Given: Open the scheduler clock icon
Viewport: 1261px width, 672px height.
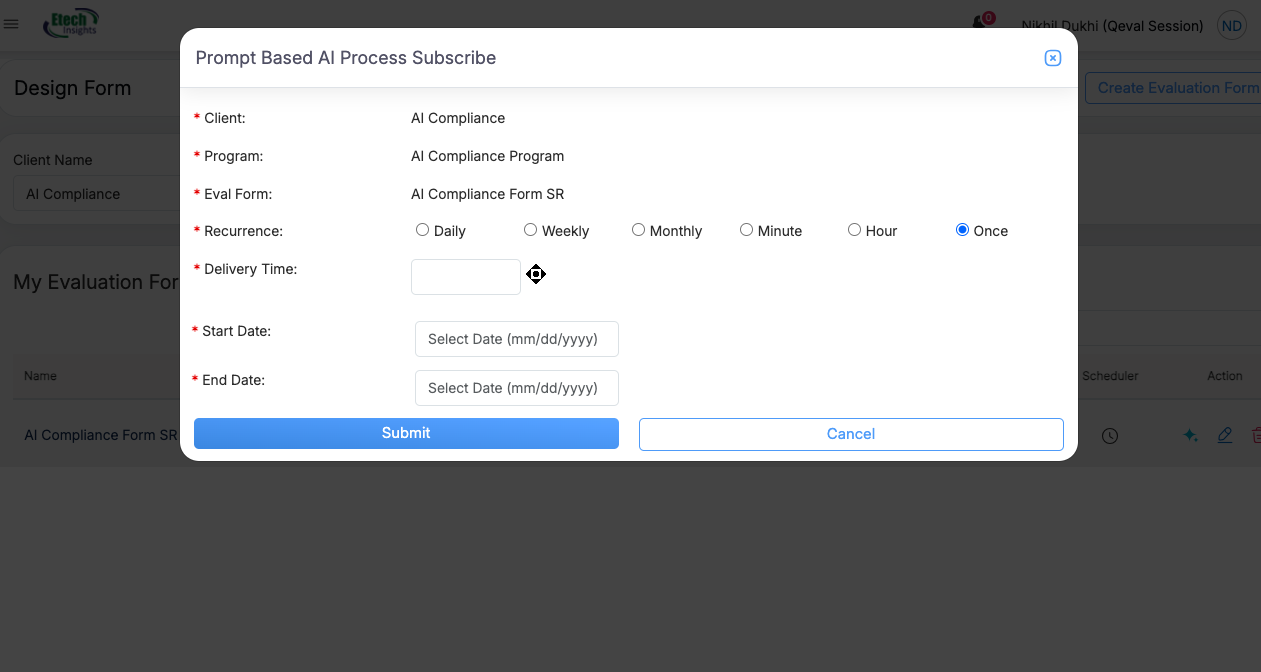Looking at the screenshot, I should pos(1110,436).
